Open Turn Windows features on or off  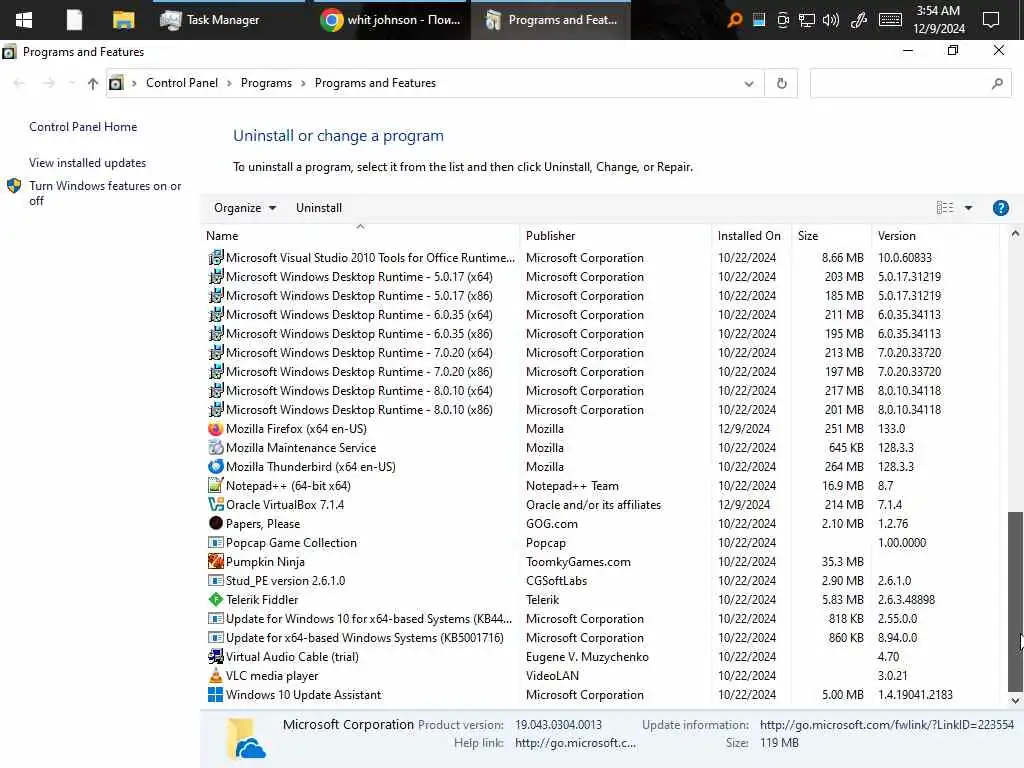tap(105, 193)
